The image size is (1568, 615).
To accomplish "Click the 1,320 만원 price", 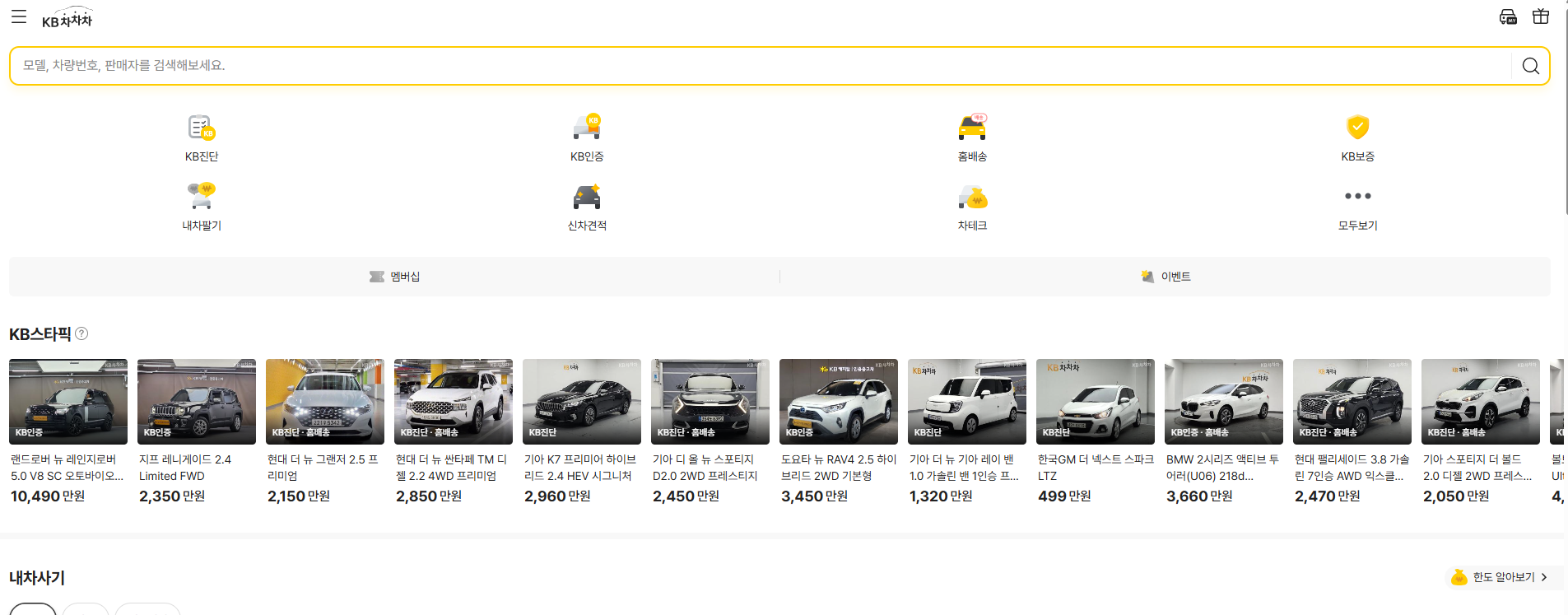I will [x=941, y=496].
